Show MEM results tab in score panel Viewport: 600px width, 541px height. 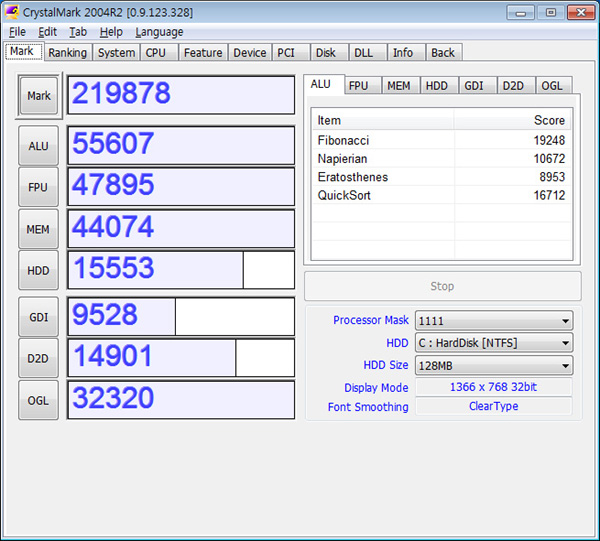tap(399, 86)
